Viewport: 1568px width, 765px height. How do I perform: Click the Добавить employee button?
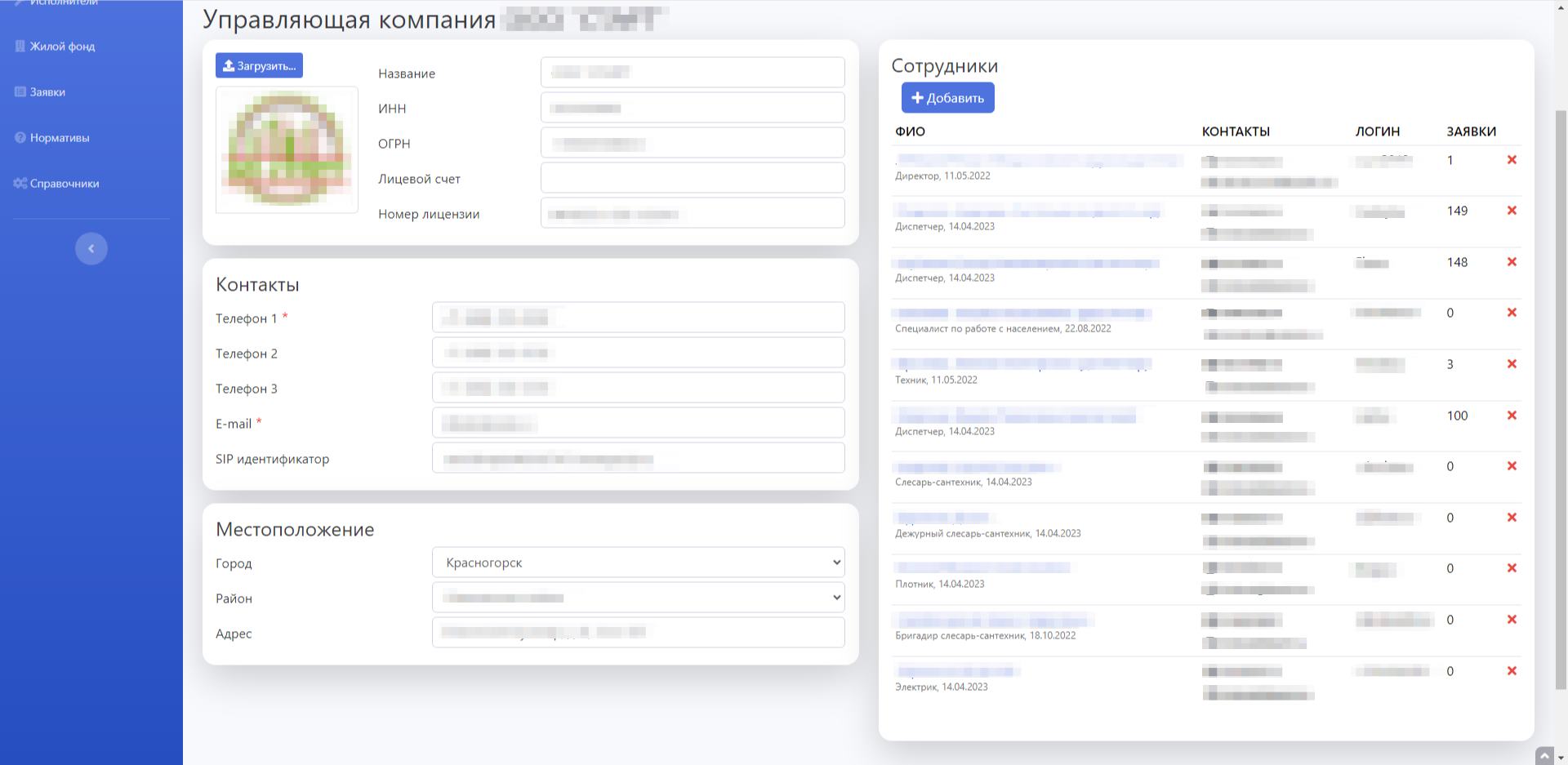[x=947, y=98]
